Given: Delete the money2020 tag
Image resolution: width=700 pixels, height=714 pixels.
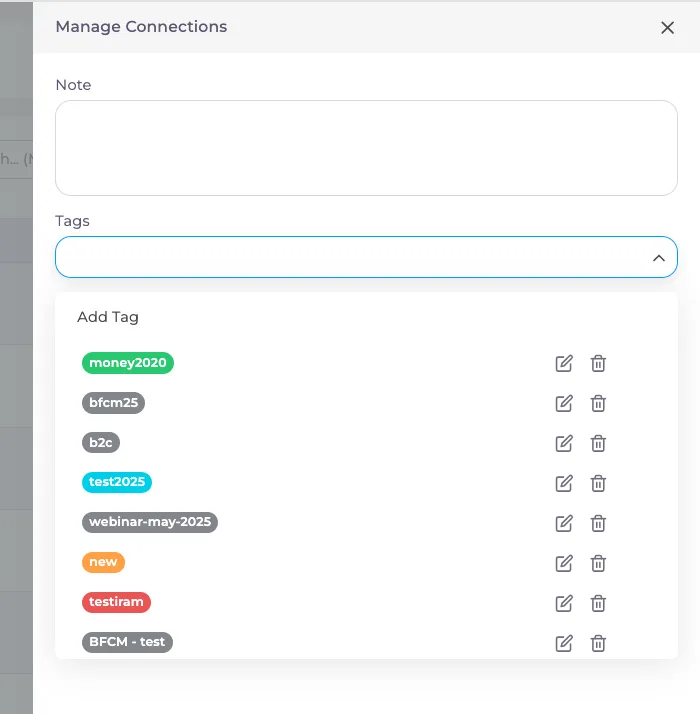Looking at the screenshot, I should 598,363.
